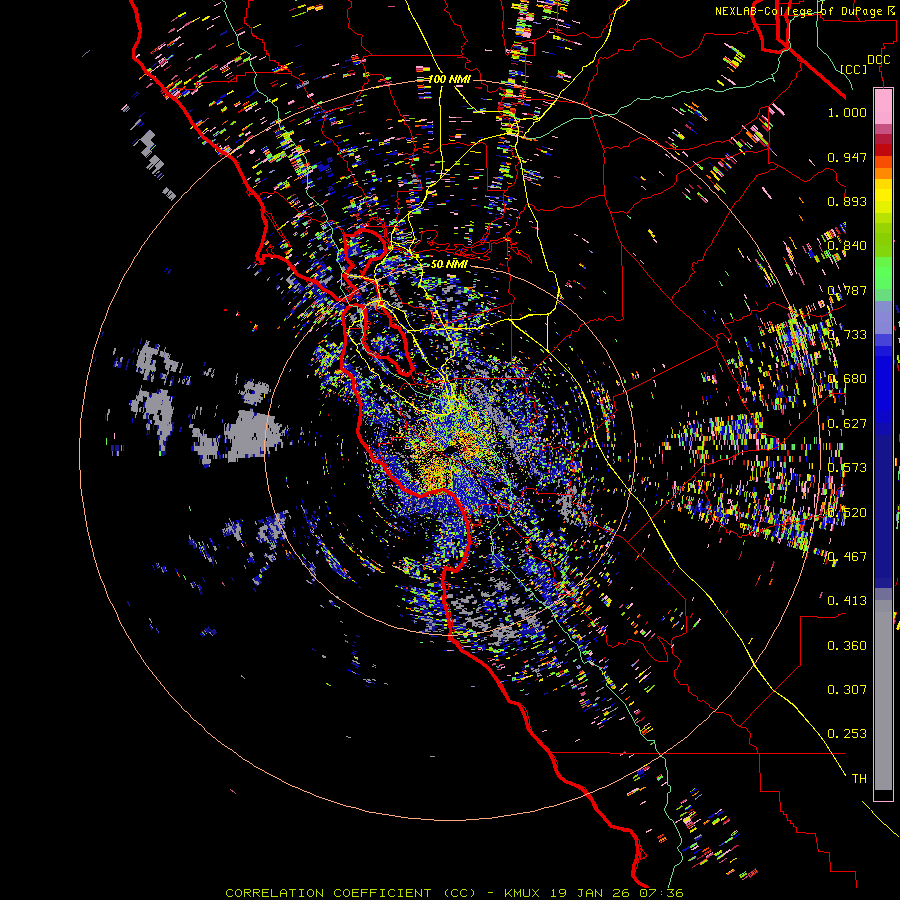Select the 0.893 scale value

[847, 201]
